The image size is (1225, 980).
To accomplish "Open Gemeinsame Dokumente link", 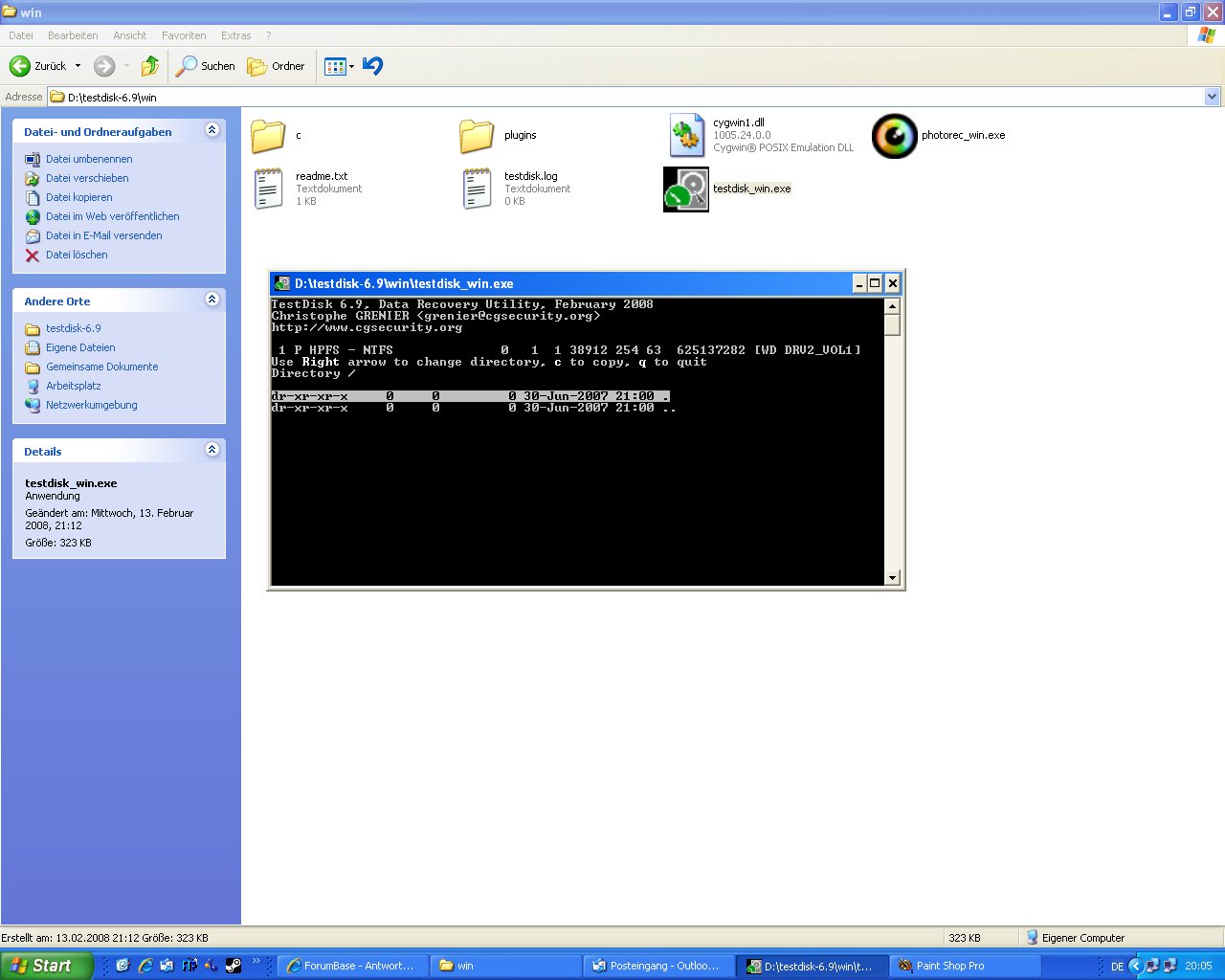I will pyautogui.click(x=102, y=367).
